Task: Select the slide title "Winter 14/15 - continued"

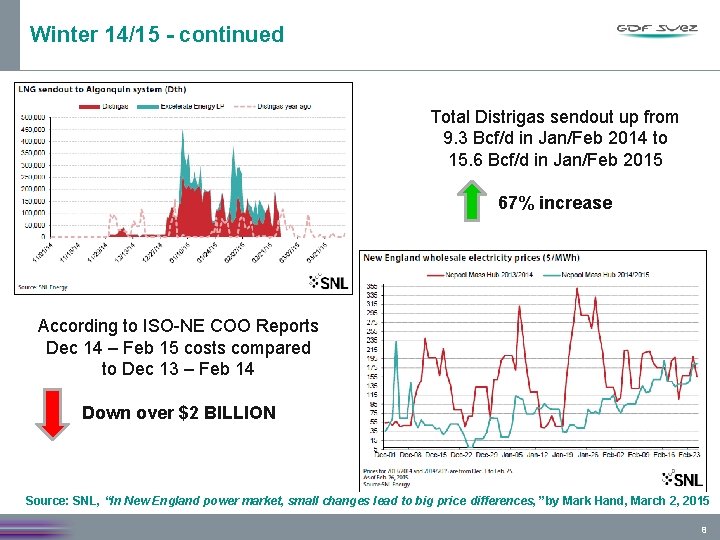Action: (x=157, y=34)
